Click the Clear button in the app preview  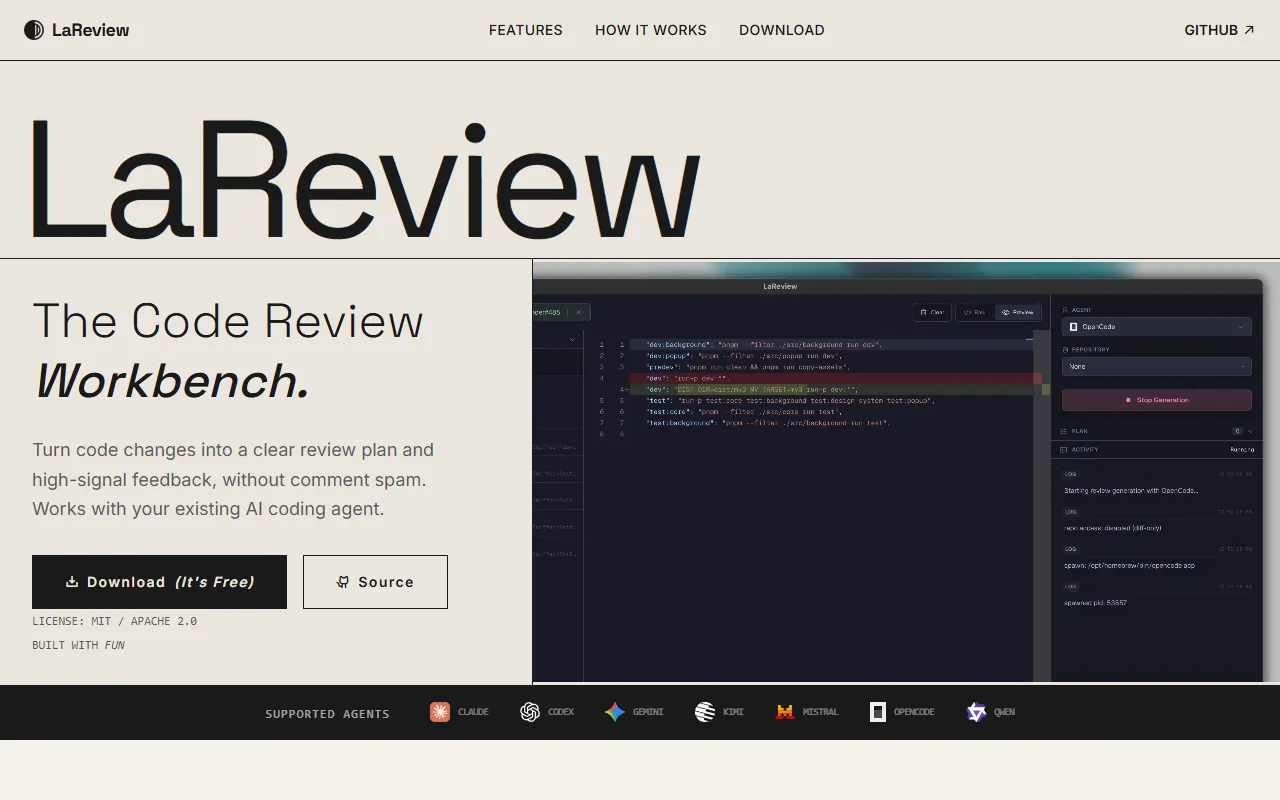(x=932, y=312)
